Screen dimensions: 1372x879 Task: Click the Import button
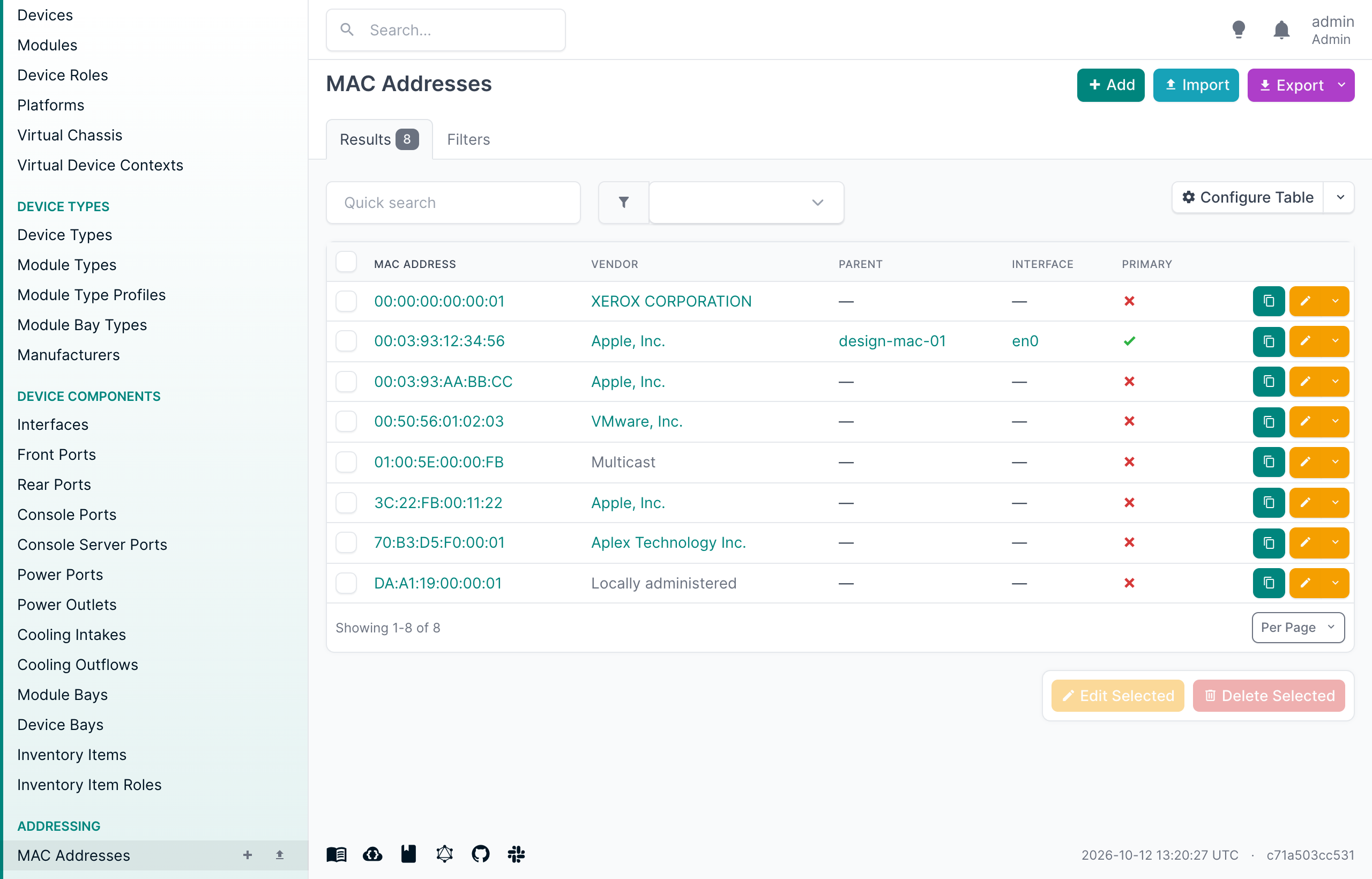tap(1196, 85)
